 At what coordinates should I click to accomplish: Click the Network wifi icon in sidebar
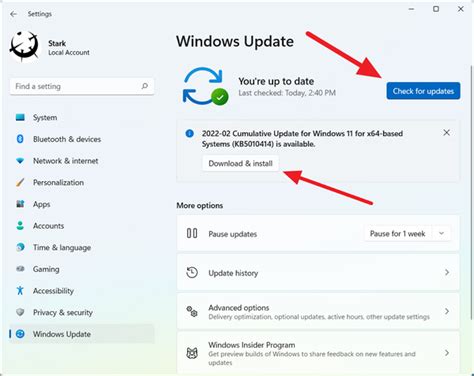tap(20, 161)
